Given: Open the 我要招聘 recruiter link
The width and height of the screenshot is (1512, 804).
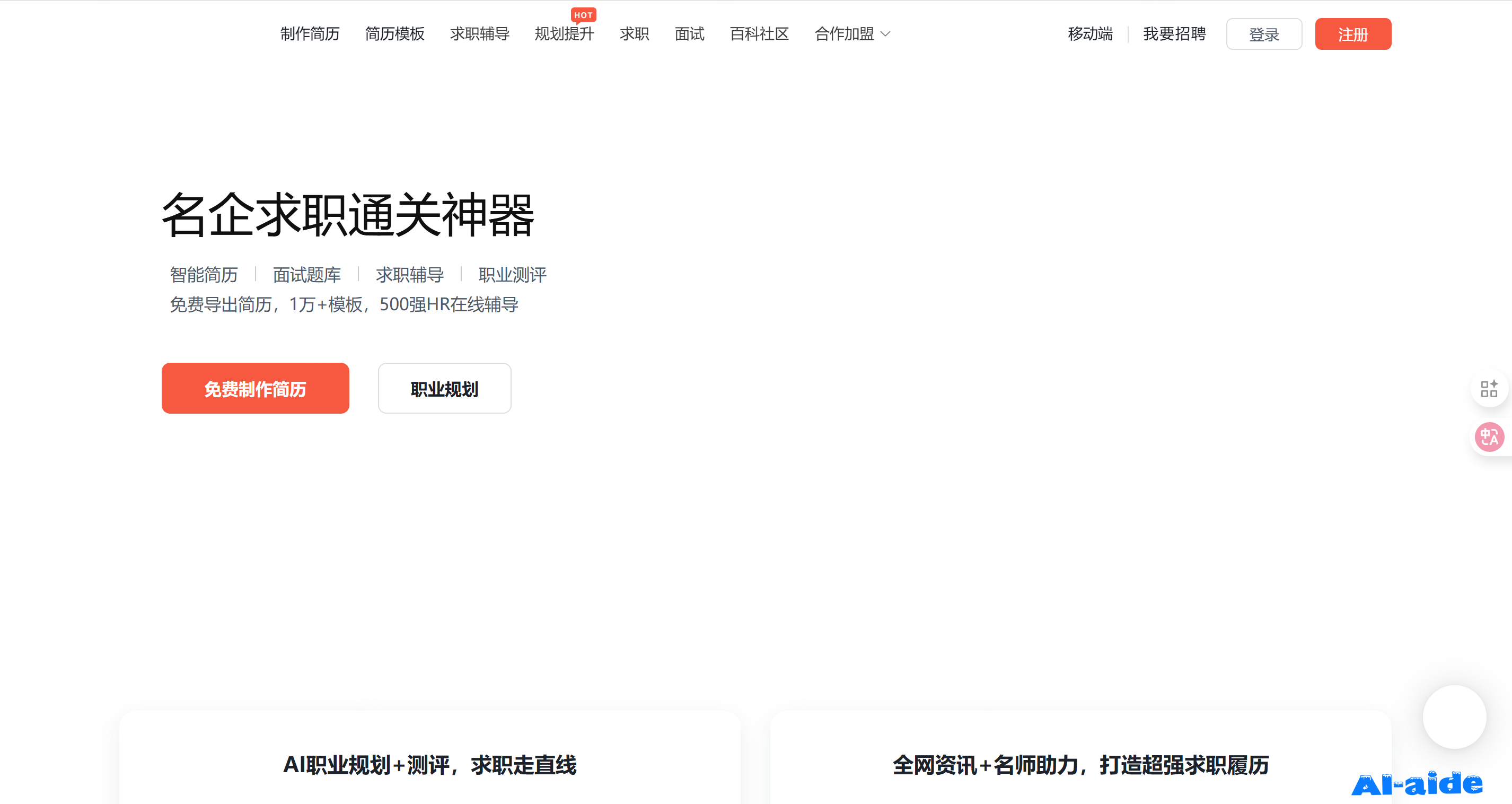Looking at the screenshot, I should coord(1174,34).
